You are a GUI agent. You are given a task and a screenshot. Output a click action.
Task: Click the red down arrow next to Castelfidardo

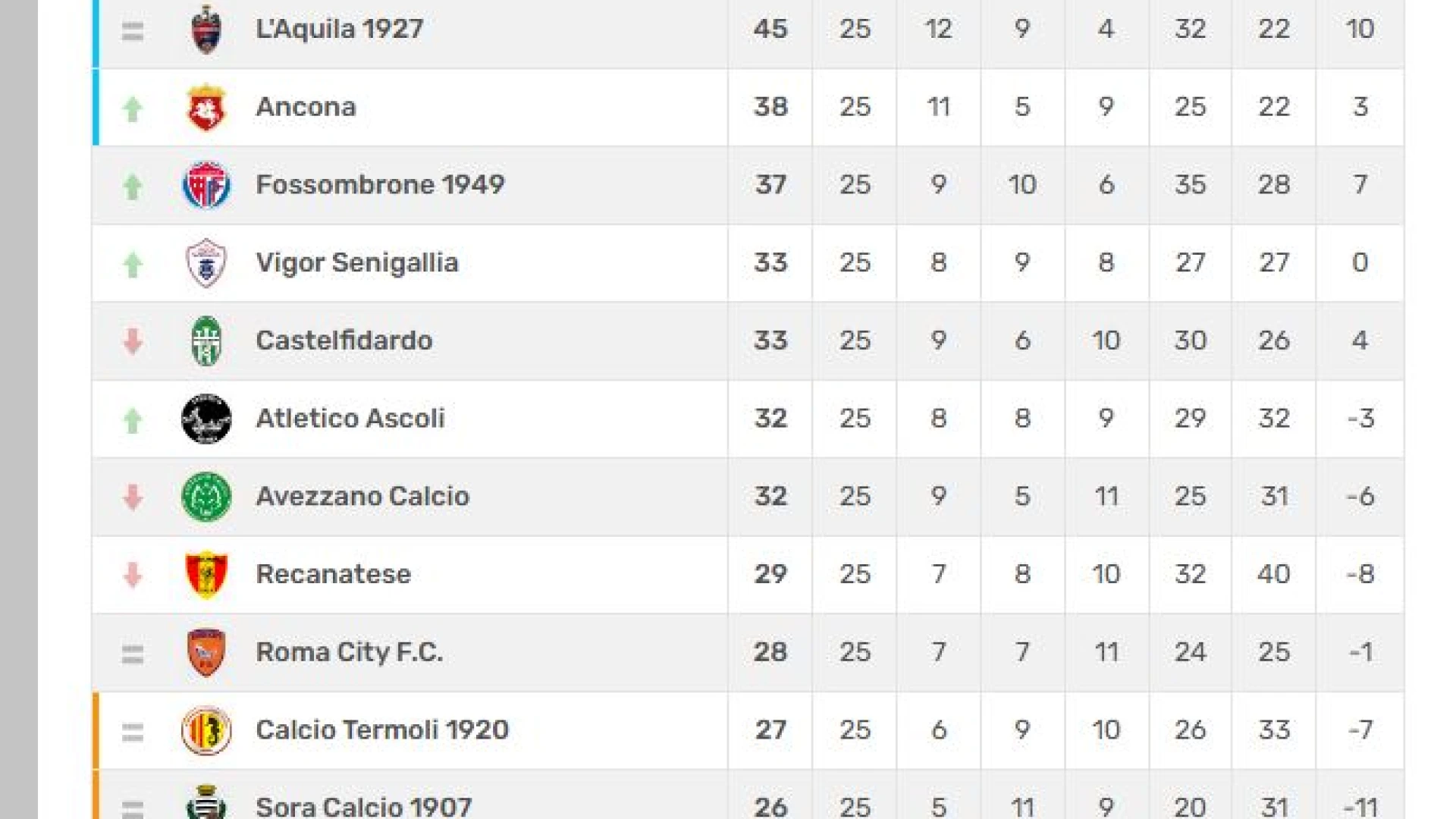pyautogui.click(x=133, y=342)
